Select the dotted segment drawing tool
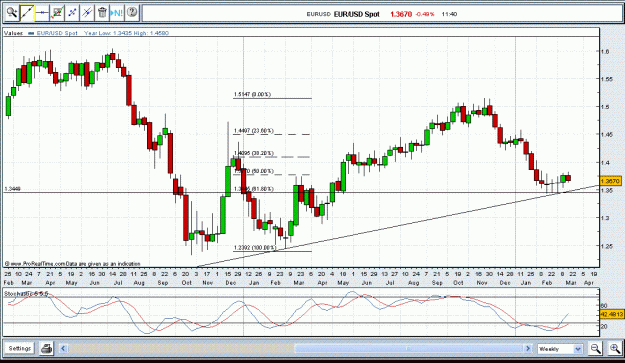This screenshot has width=625, height=363. tap(72, 13)
